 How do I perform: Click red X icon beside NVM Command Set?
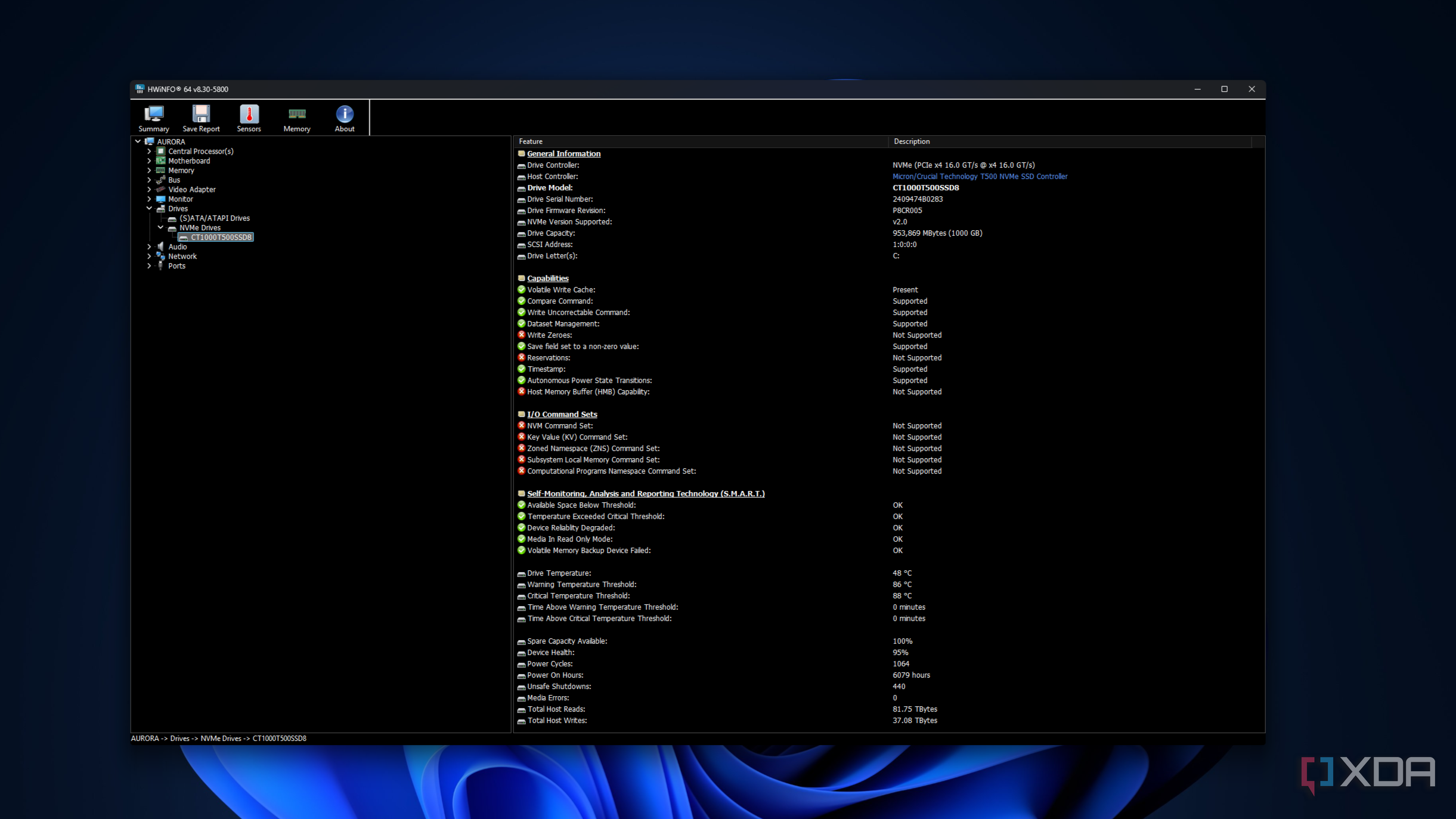coord(521,425)
